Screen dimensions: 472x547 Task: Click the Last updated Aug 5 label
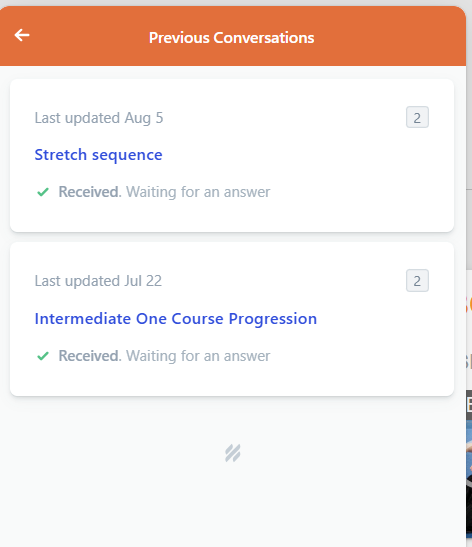click(99, 118)
